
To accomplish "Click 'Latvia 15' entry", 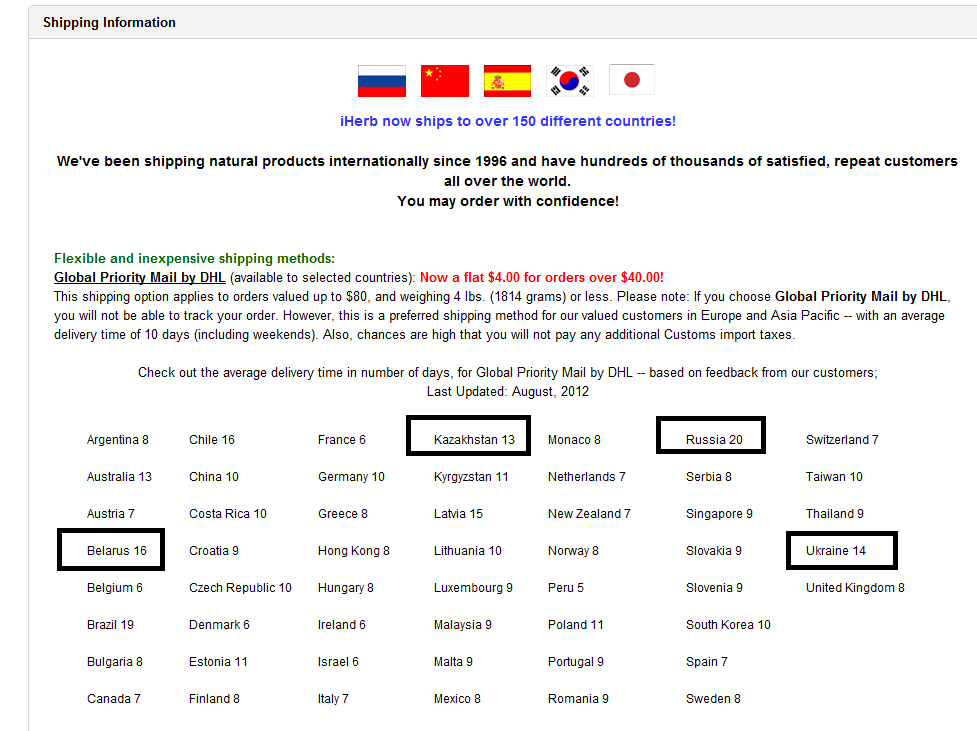I will tap(458, 514).
